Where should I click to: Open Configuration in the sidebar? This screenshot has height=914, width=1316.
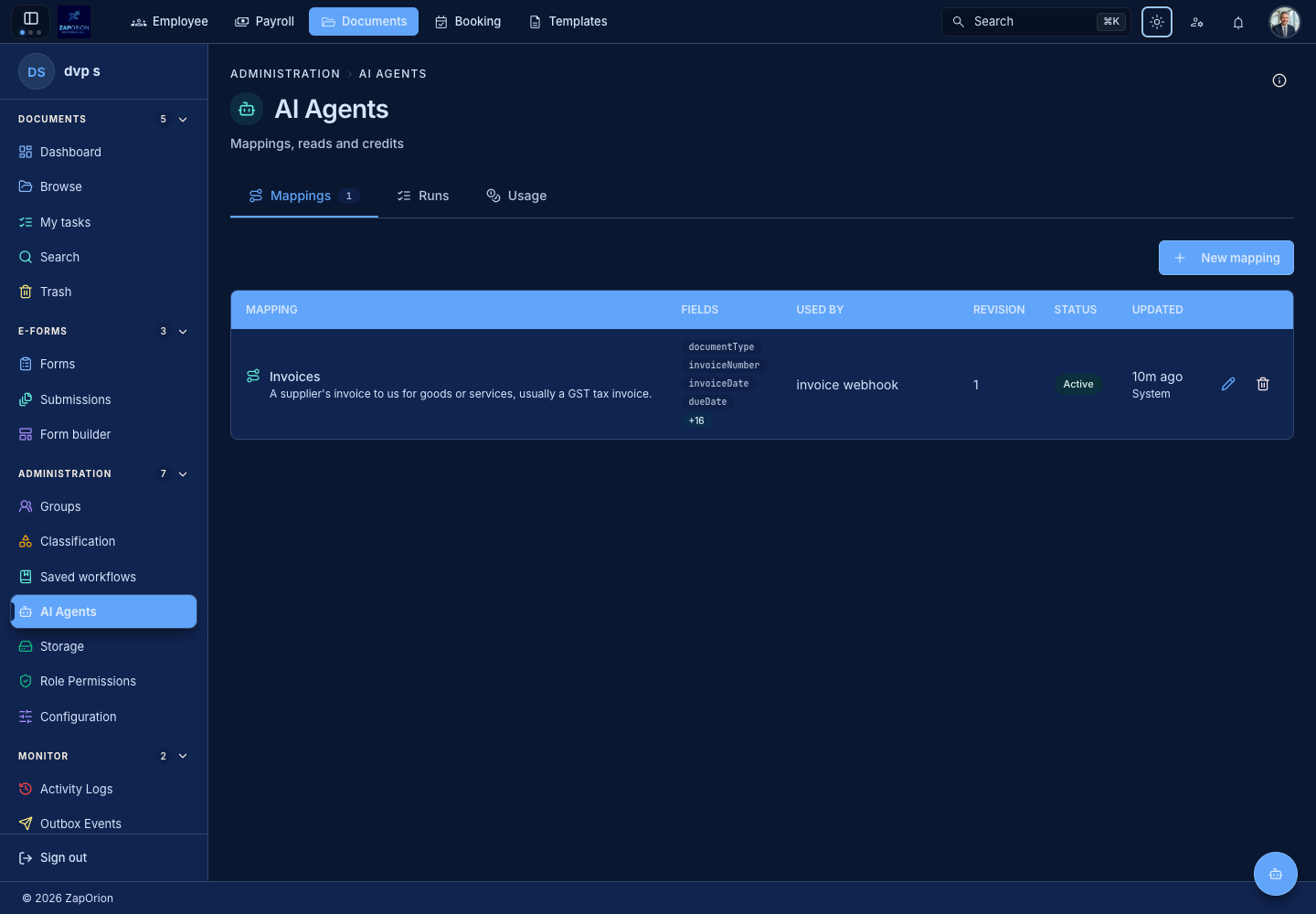103,717
